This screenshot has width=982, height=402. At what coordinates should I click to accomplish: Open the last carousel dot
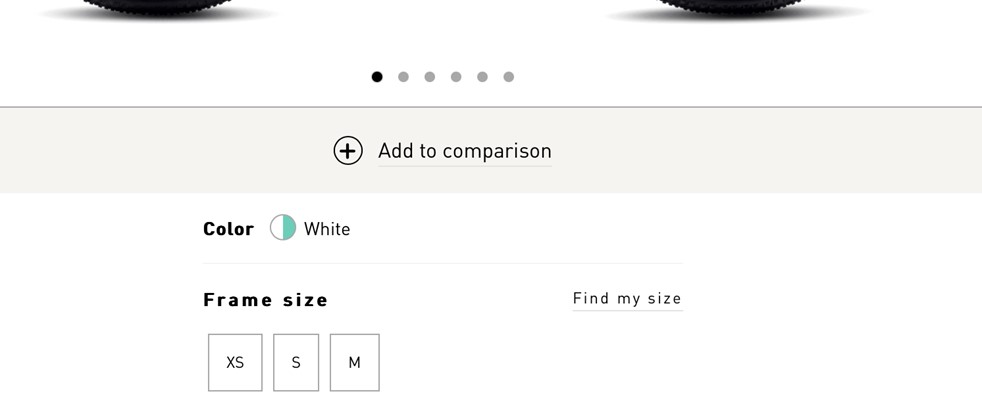(509, 77)
